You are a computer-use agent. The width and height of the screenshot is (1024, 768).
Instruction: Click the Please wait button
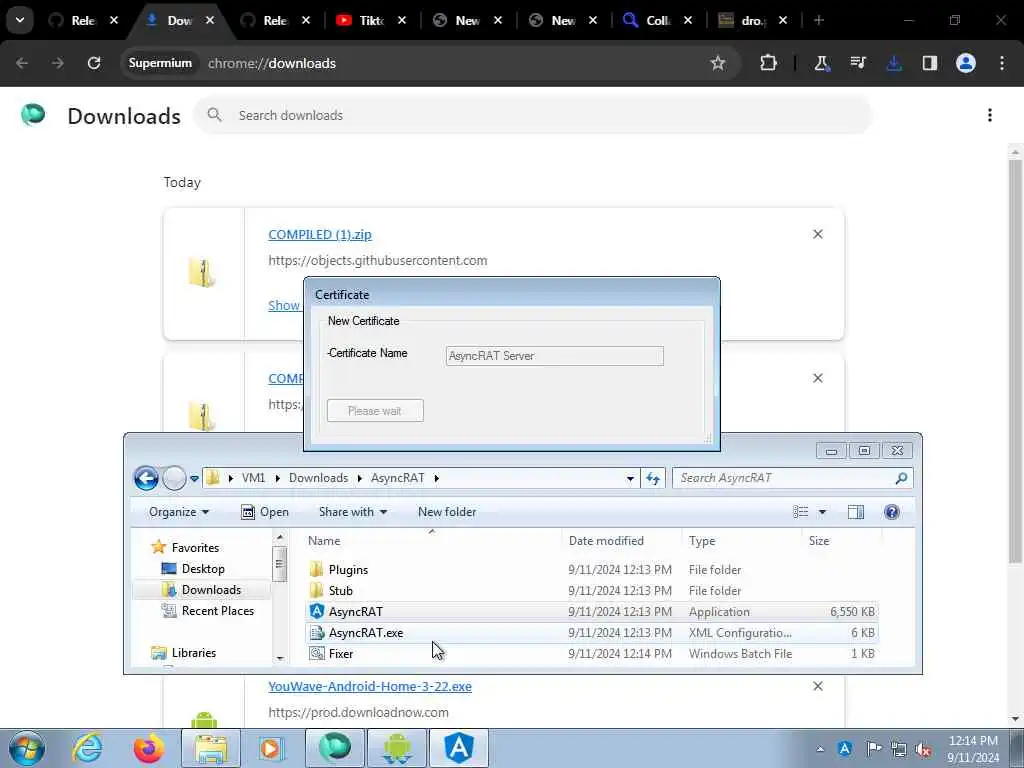(x=375, y=411)
